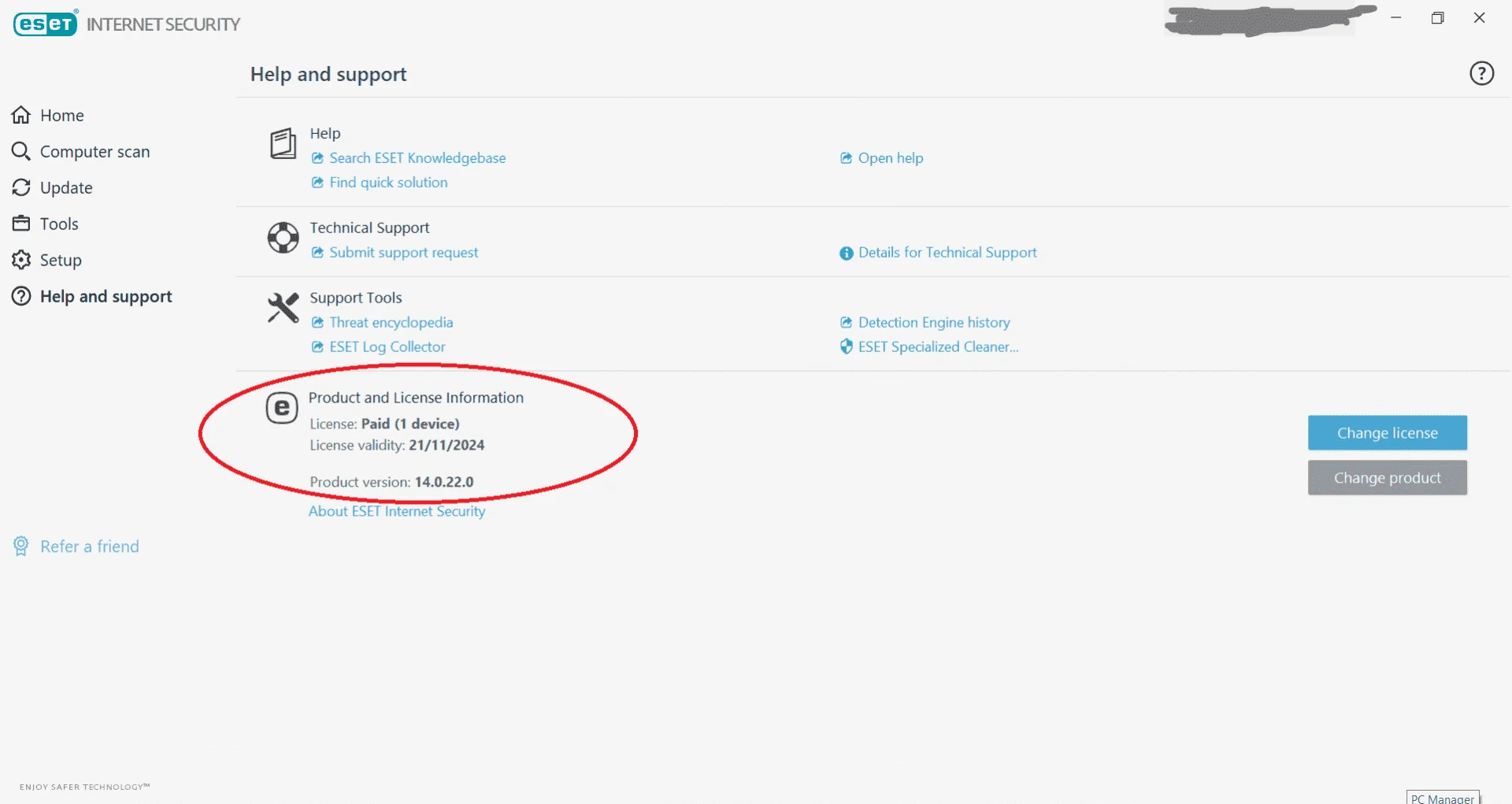Click Submit support request link
The height and width of the screenshot is (804, 1512).
403,253
